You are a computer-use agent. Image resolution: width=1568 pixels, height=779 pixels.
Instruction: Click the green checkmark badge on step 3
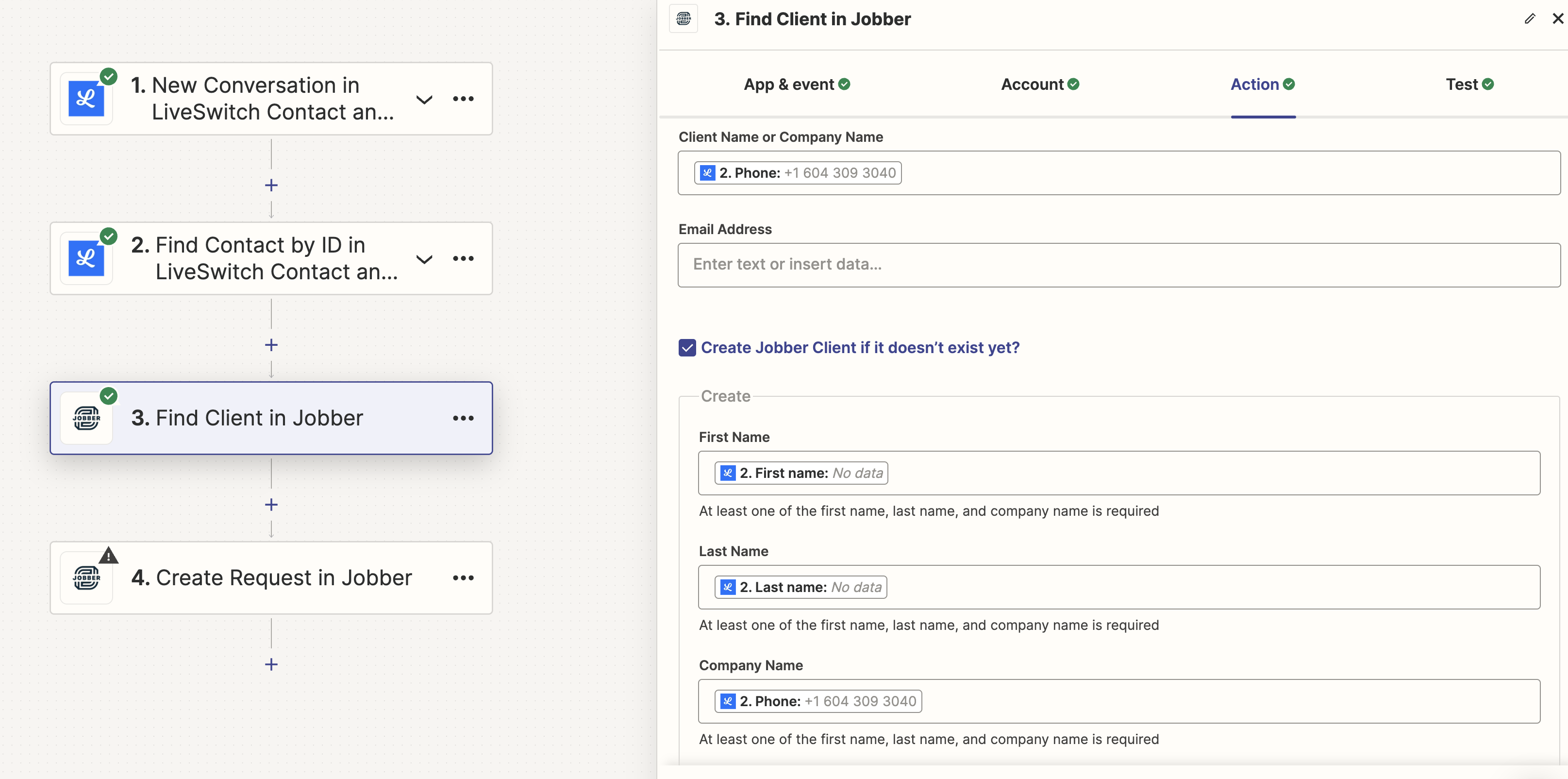click(x=108, y=396)
